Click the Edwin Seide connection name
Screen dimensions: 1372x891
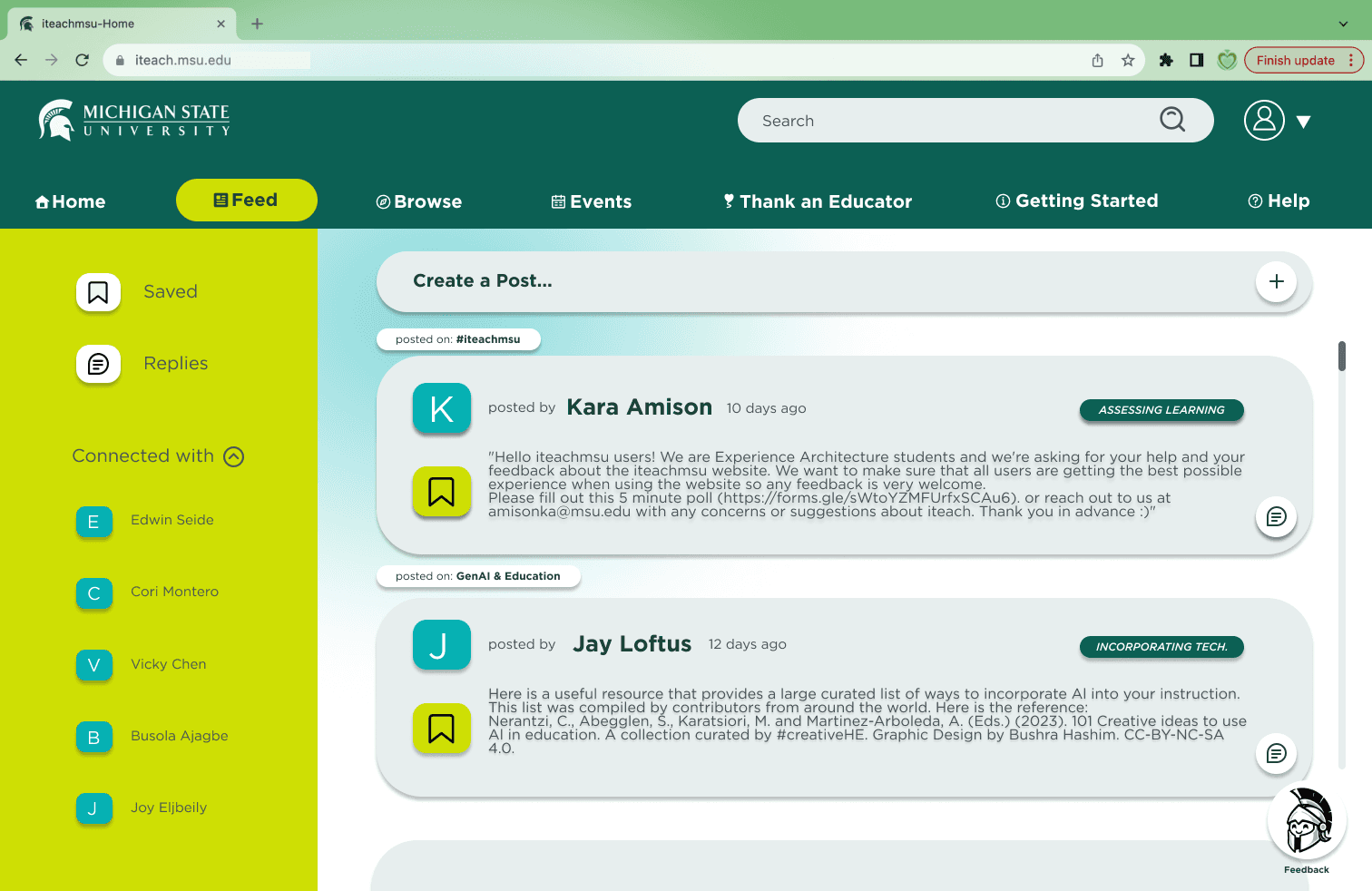172,520
